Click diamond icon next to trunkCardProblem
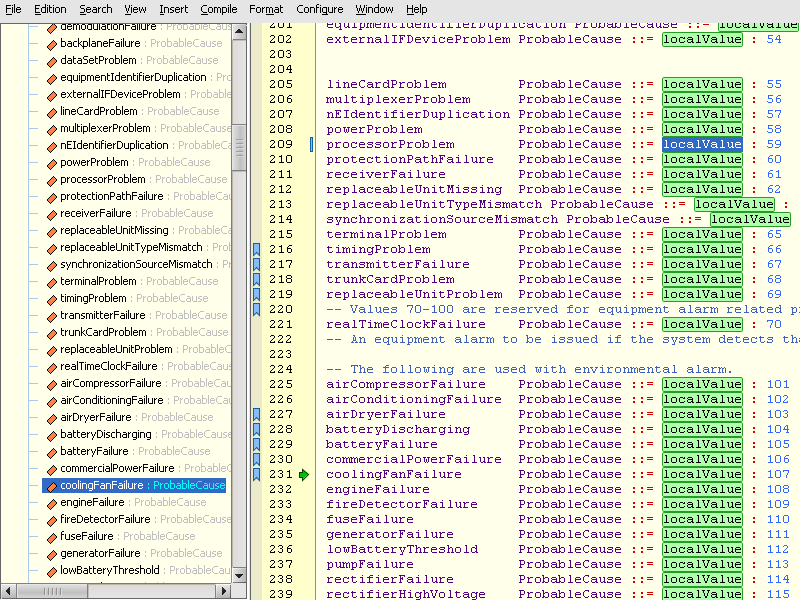Viewport: 800px width, 600px height. (52, 334)
